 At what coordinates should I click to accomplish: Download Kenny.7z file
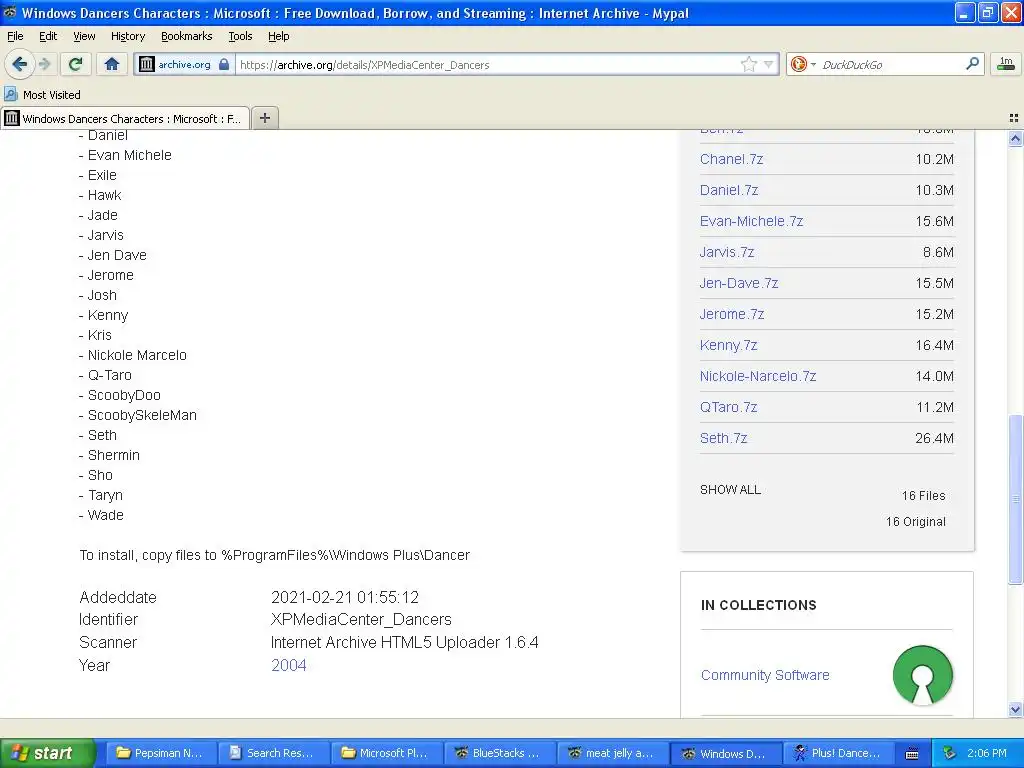coord(728,345)
